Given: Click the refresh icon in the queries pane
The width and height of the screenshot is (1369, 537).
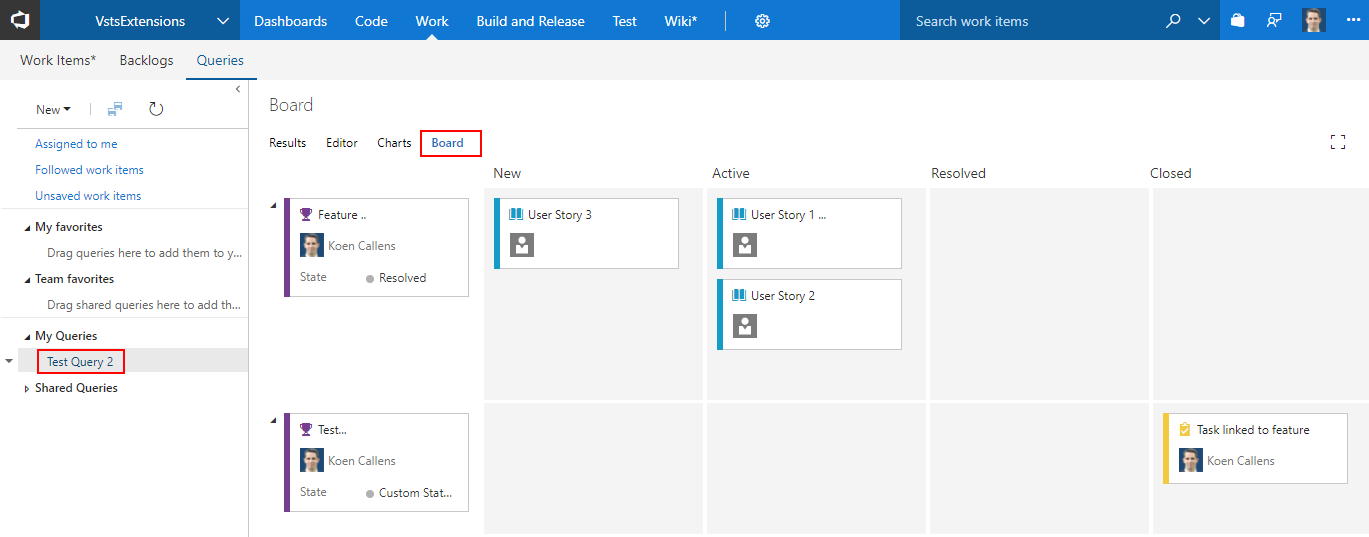Looking at the screenshot, I should [x=156, y=109].
